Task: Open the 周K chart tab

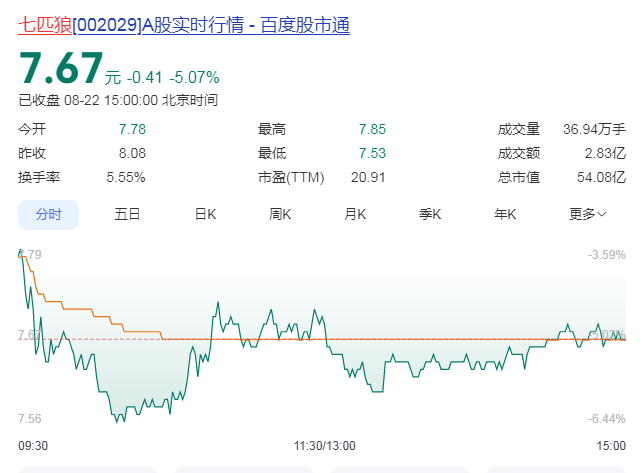Action: [280, 214]
